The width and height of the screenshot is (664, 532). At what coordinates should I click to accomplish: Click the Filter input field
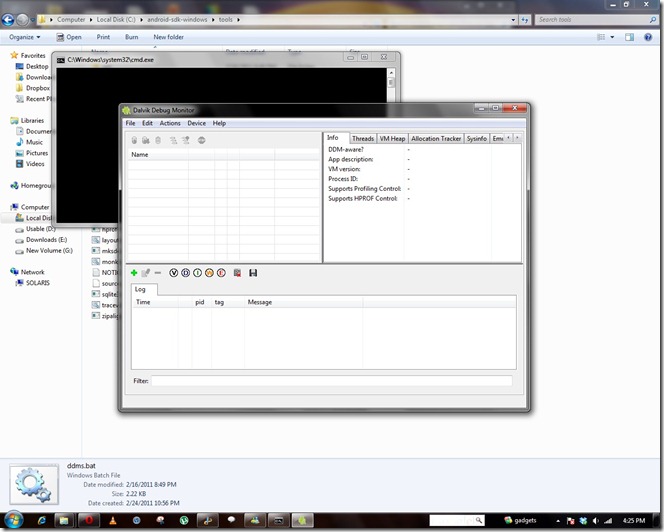coord(332,381)
